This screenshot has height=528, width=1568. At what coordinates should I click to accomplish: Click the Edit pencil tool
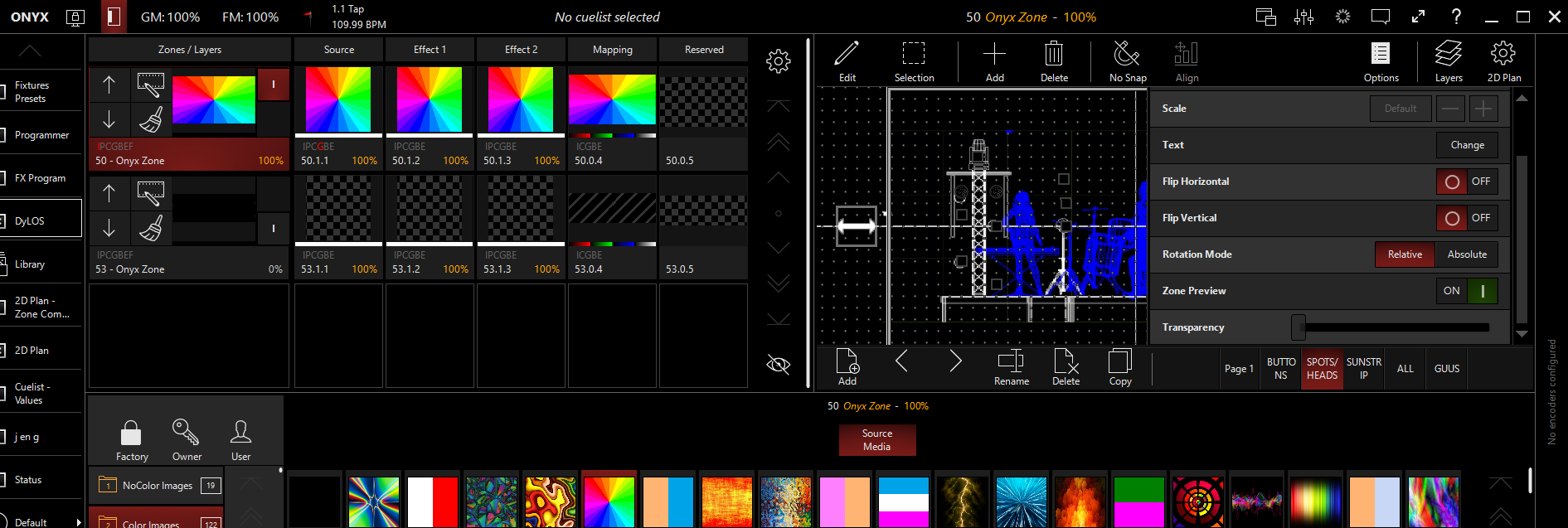[847, 61]
